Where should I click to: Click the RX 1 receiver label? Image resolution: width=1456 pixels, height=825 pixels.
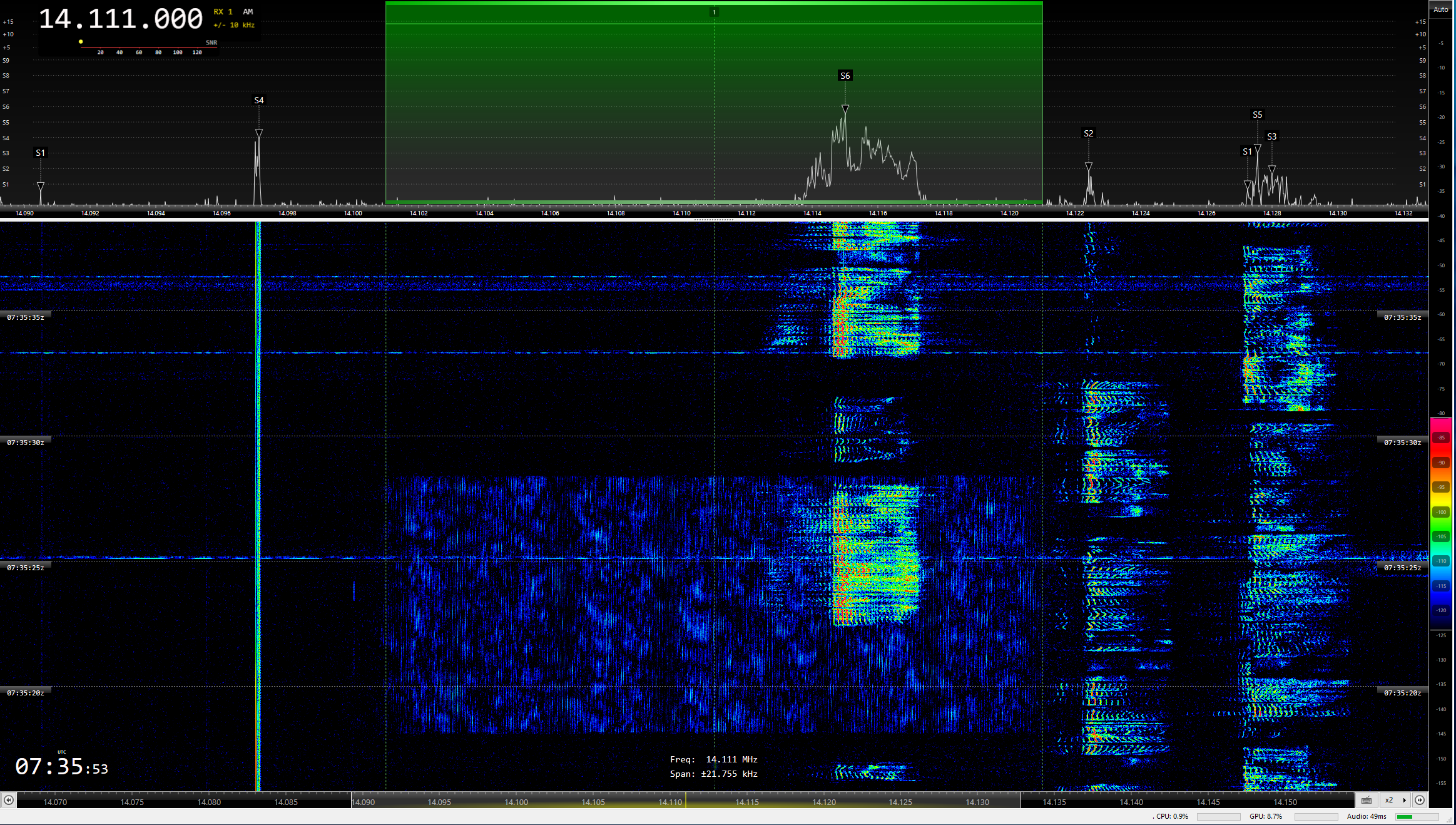click(223, 12)
